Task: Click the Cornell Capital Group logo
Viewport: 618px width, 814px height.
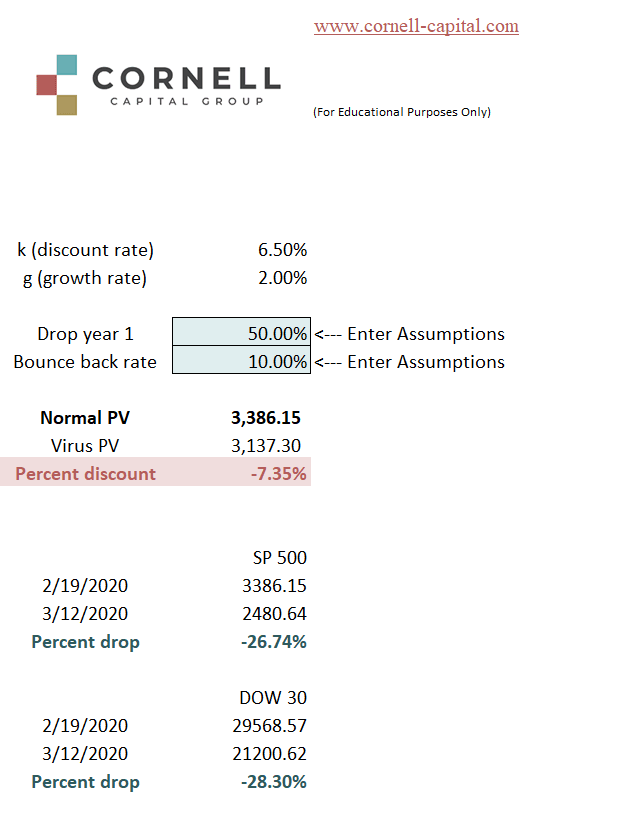Action: click(158, 85)
